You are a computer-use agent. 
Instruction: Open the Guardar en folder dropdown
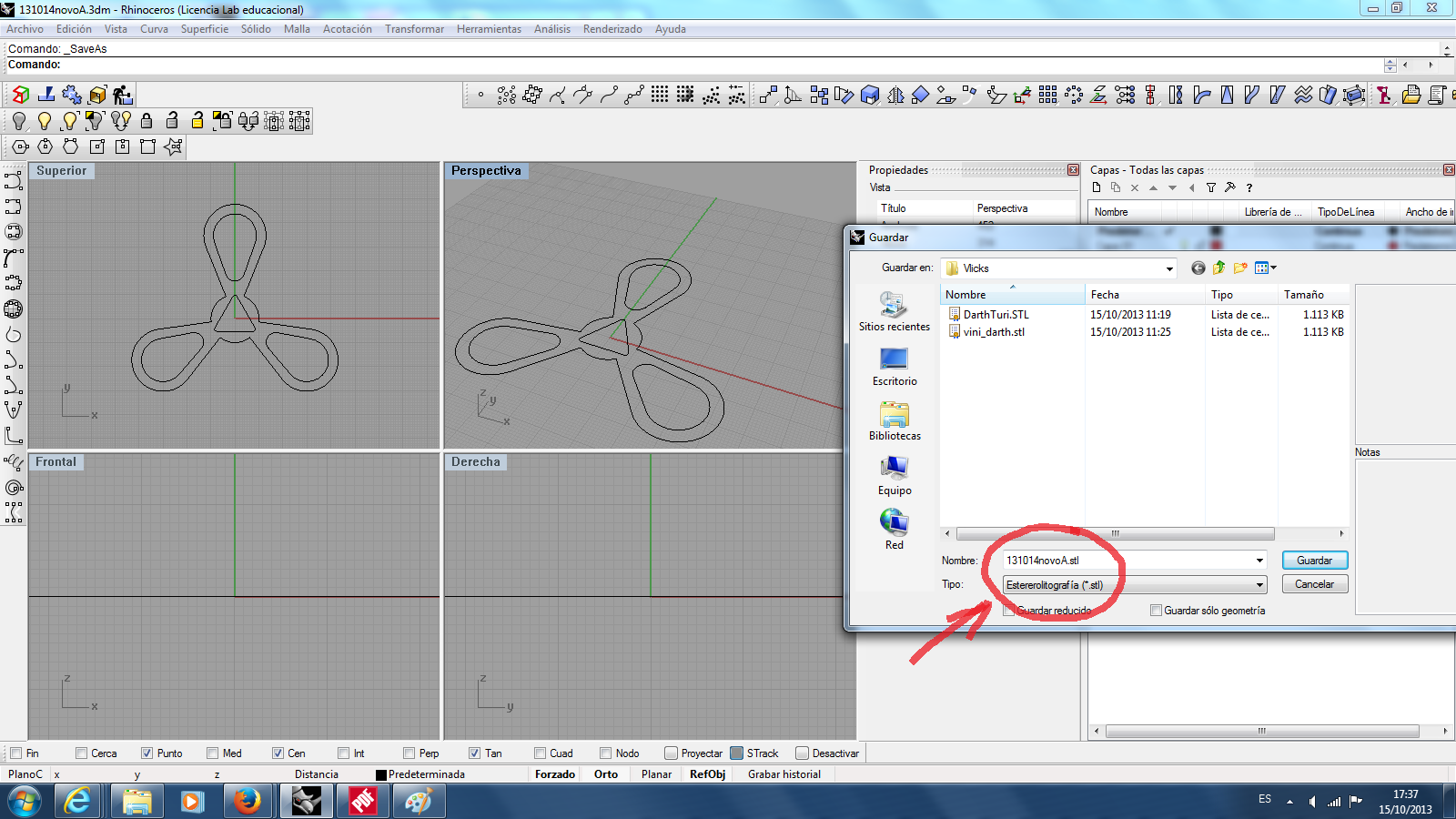[x=1169, y=268]
